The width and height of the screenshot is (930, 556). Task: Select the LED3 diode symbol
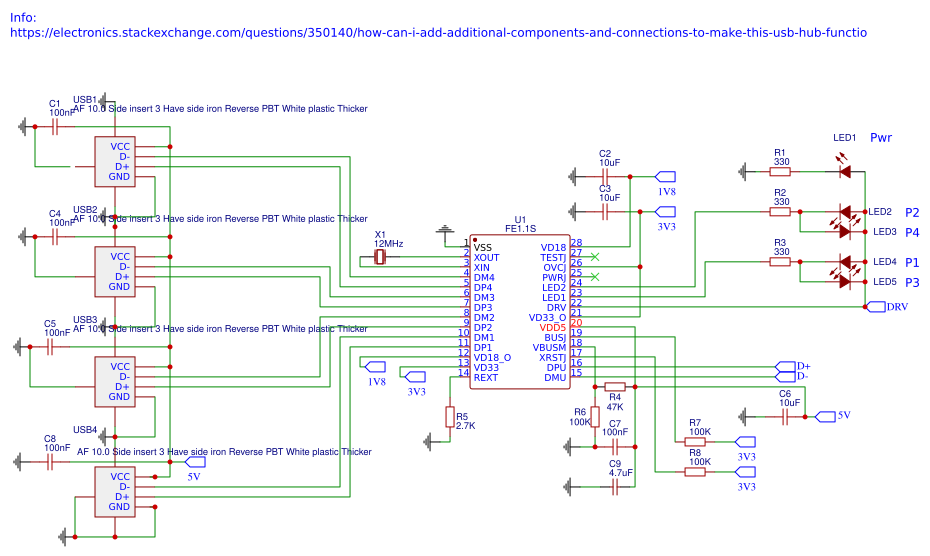pos(845,231)
